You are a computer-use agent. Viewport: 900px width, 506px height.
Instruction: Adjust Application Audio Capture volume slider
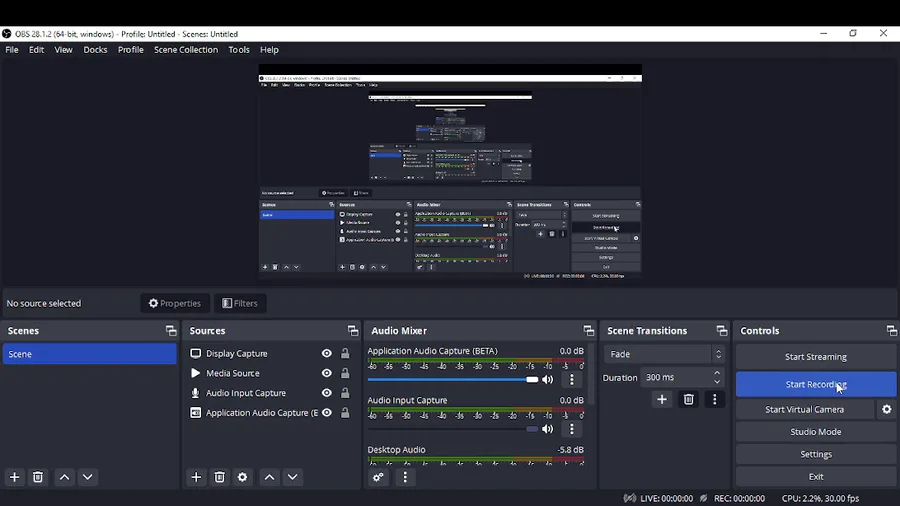click(453, 379)
